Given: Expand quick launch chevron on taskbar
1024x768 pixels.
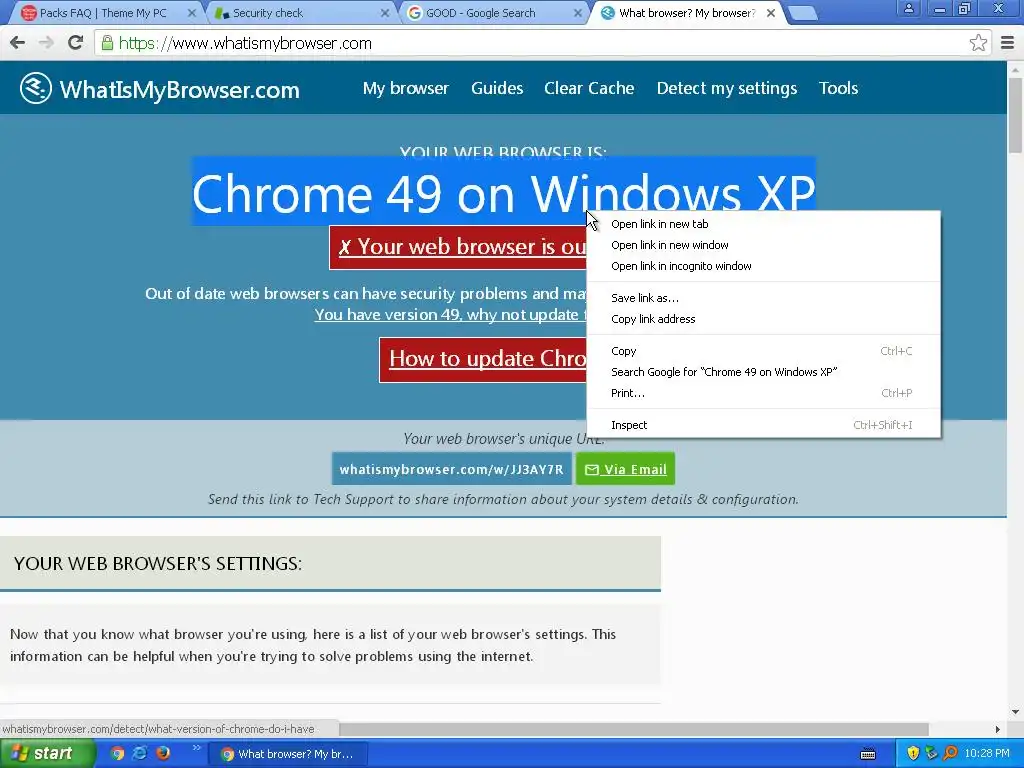Looking at the screenshot, I should [197, 748].
